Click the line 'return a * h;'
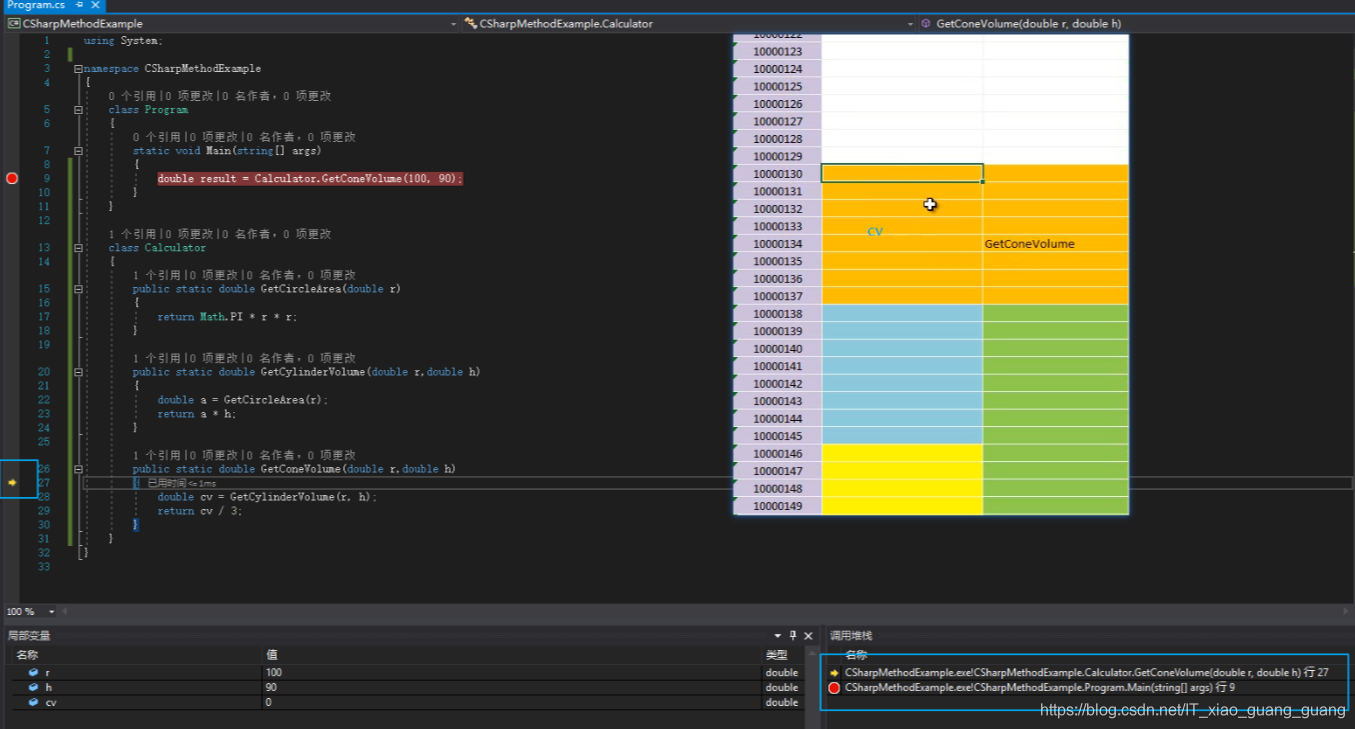Image resolution: width=1355 pixels, height=729 pixels. [x=197, y=414]
